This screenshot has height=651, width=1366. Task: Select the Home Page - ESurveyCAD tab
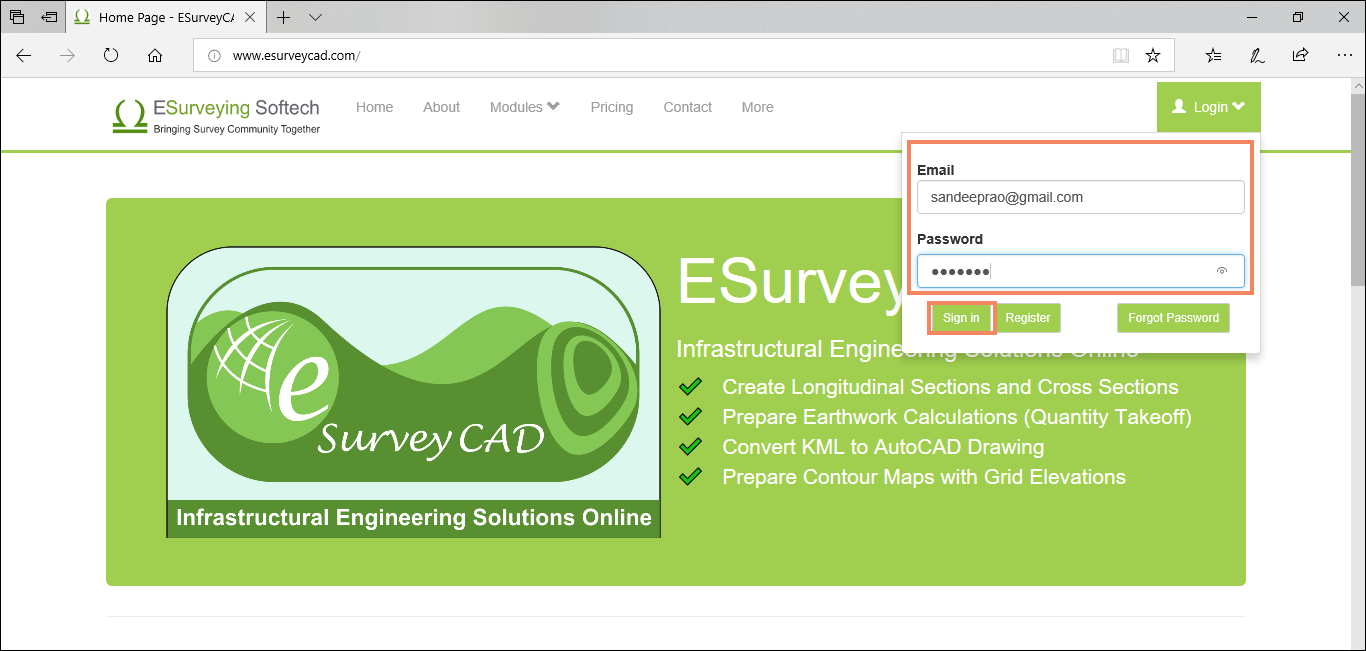[168, 17]
